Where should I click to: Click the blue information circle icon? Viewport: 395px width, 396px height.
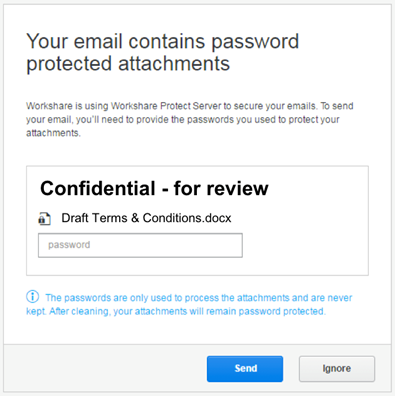pos(32,296)
